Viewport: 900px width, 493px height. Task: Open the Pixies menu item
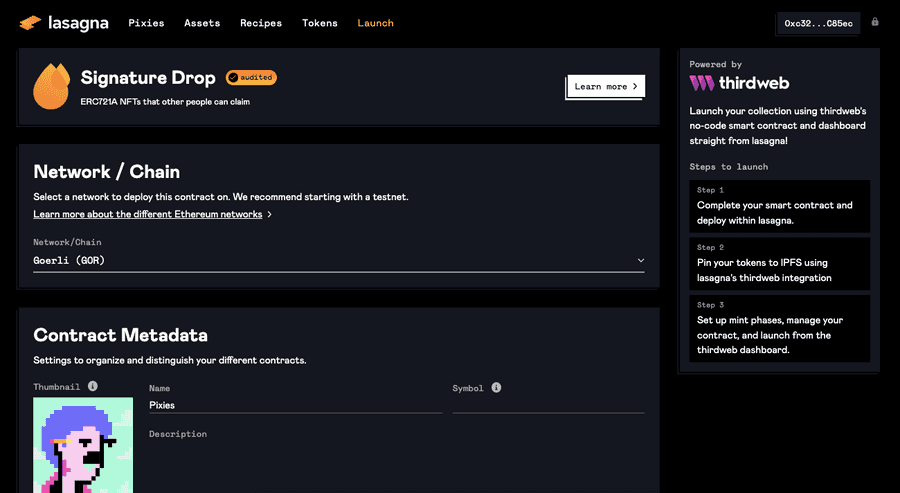click(146, 23)
